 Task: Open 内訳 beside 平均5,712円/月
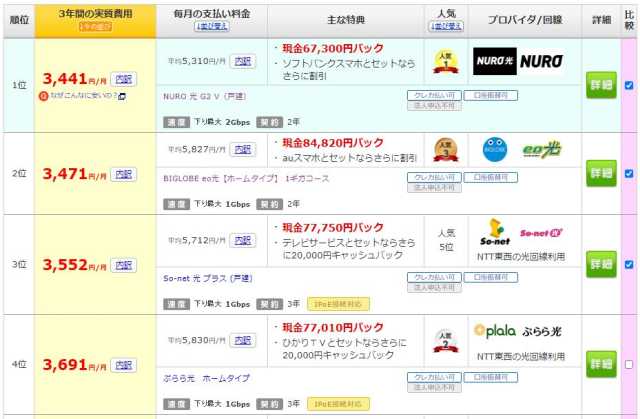(243, 240)
